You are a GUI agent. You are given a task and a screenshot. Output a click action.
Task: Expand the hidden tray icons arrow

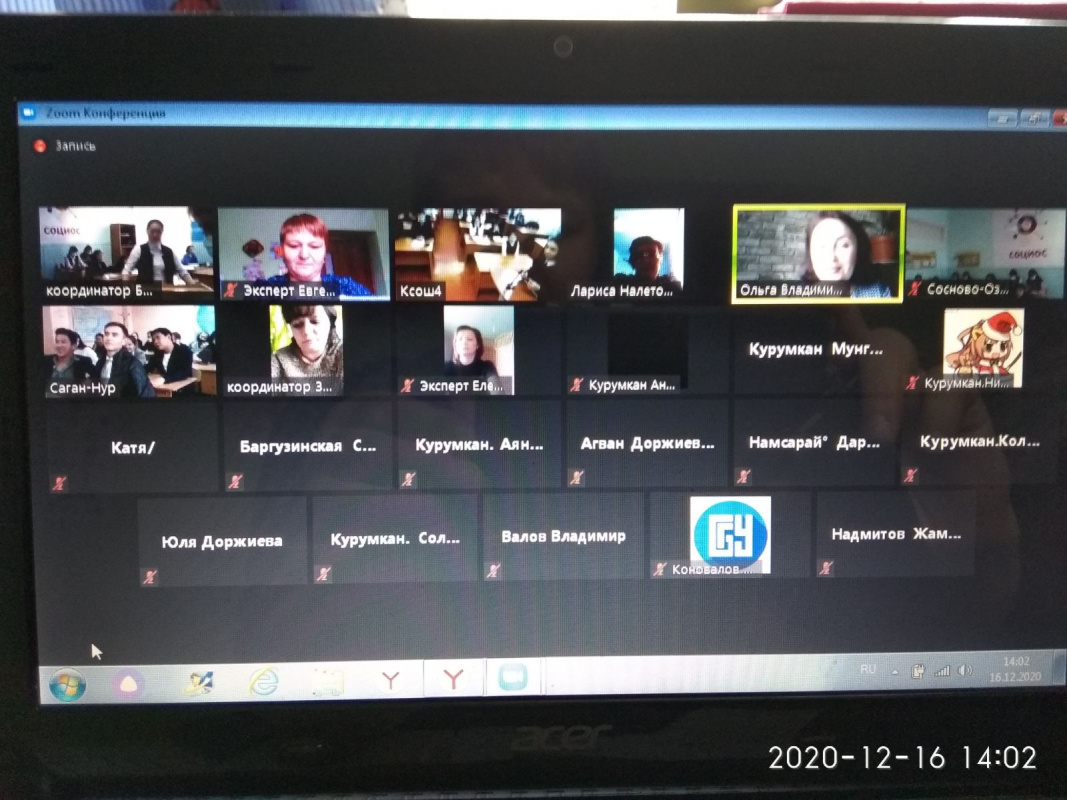pyautogui.click(x=895, y=671)
